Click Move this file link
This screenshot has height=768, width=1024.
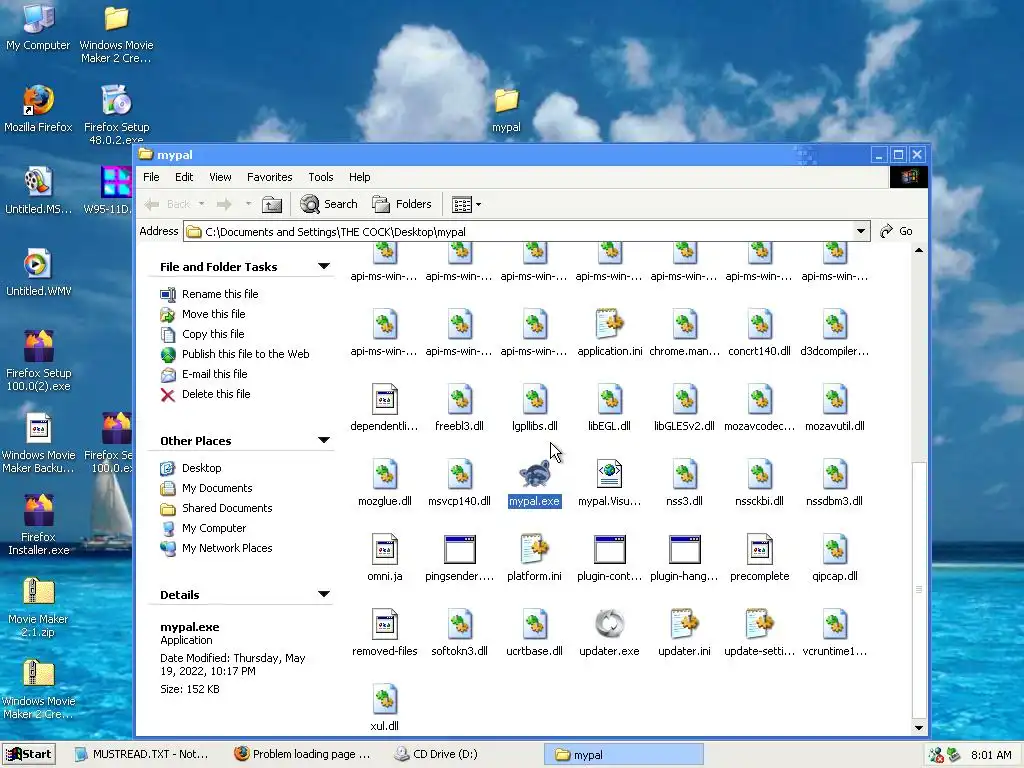click(214, 314)
